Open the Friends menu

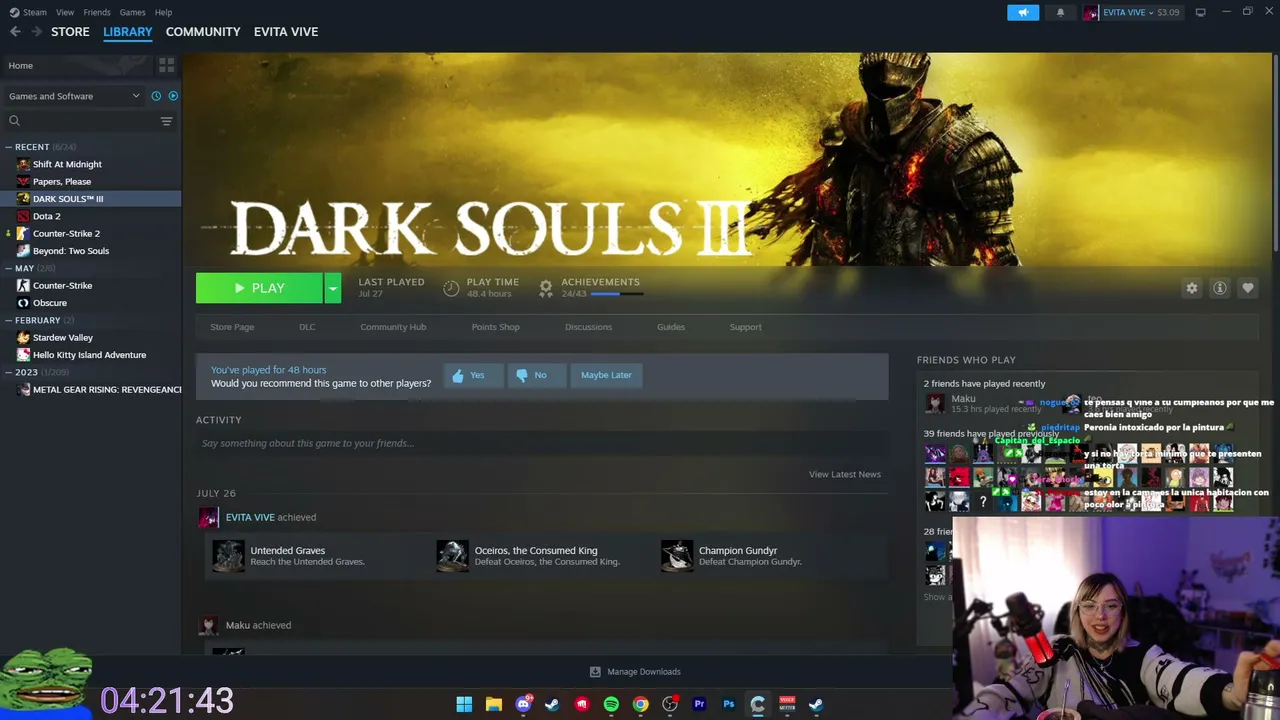(97, 12)
